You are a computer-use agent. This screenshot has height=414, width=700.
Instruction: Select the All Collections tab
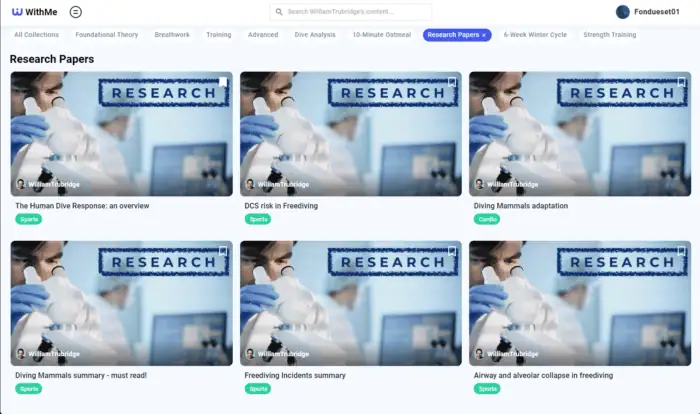(37, 35)
